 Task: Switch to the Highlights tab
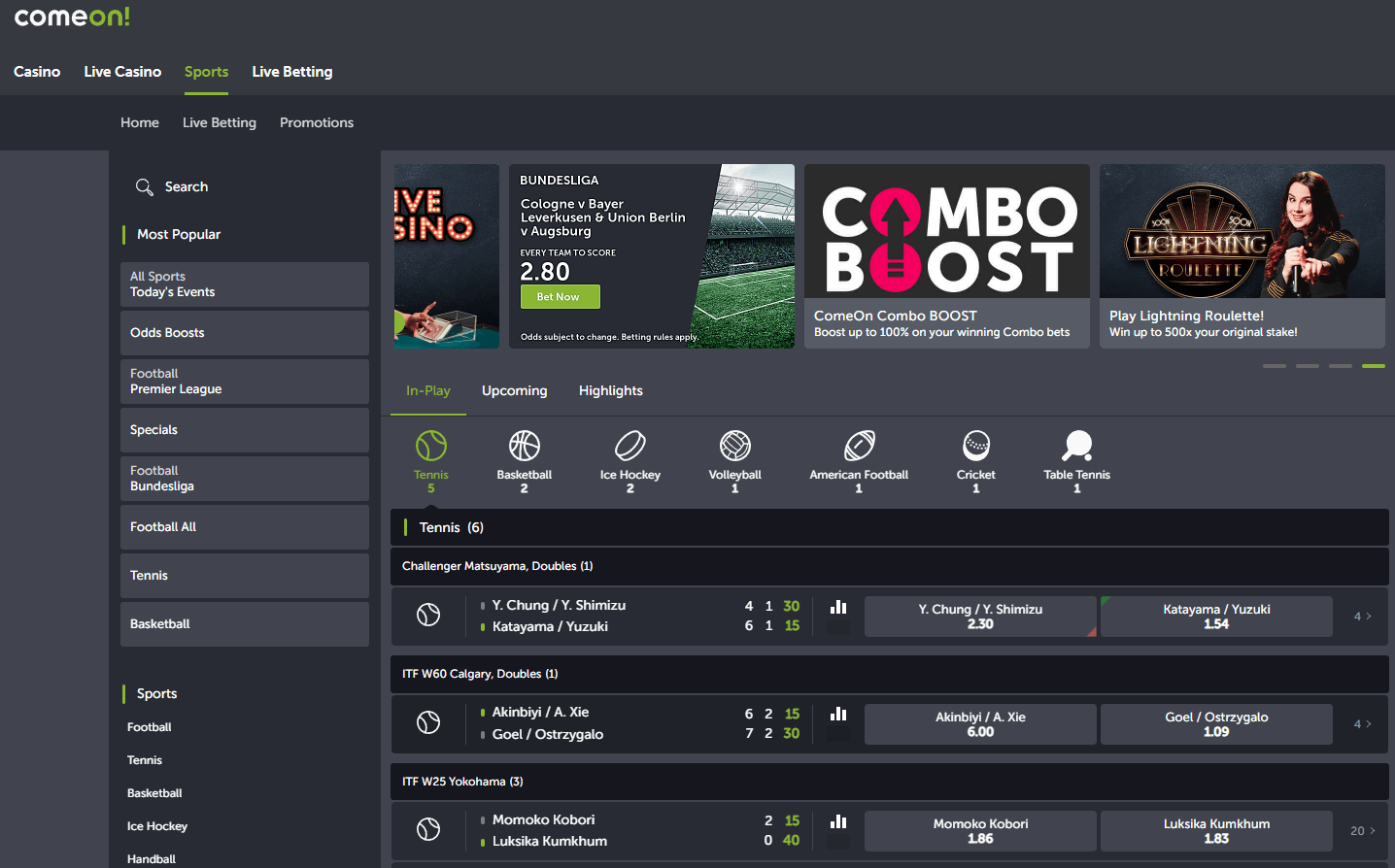pyautogui.click(x=611, y=390)
